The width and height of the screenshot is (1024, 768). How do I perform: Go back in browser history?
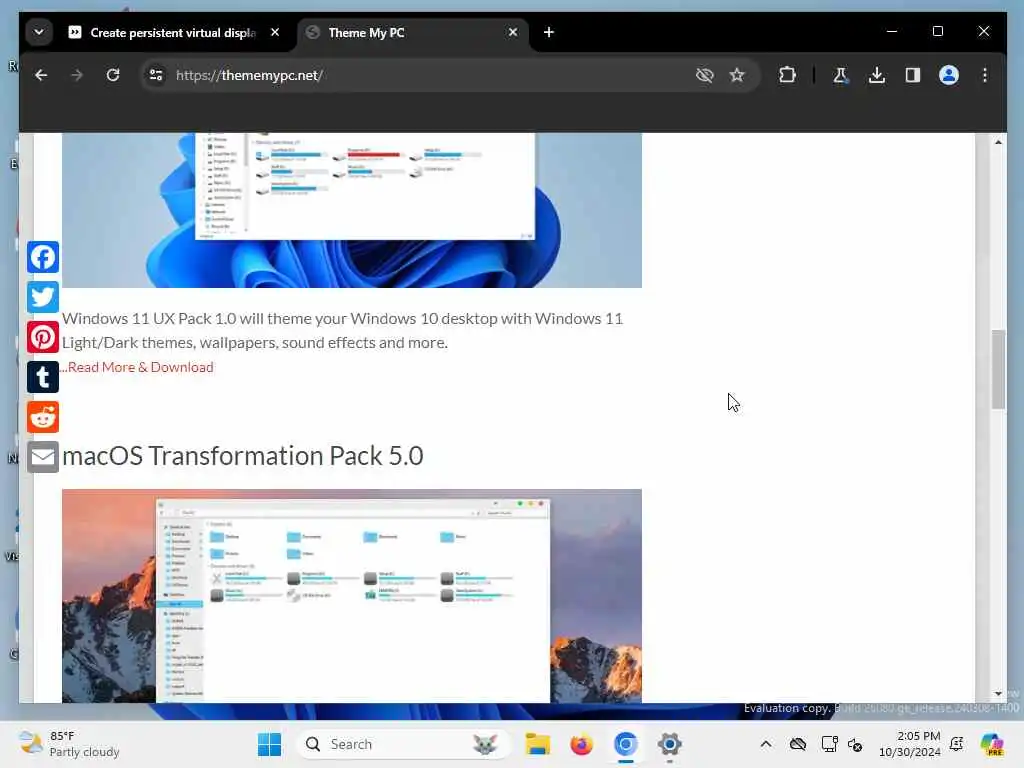tap(41, 75)
